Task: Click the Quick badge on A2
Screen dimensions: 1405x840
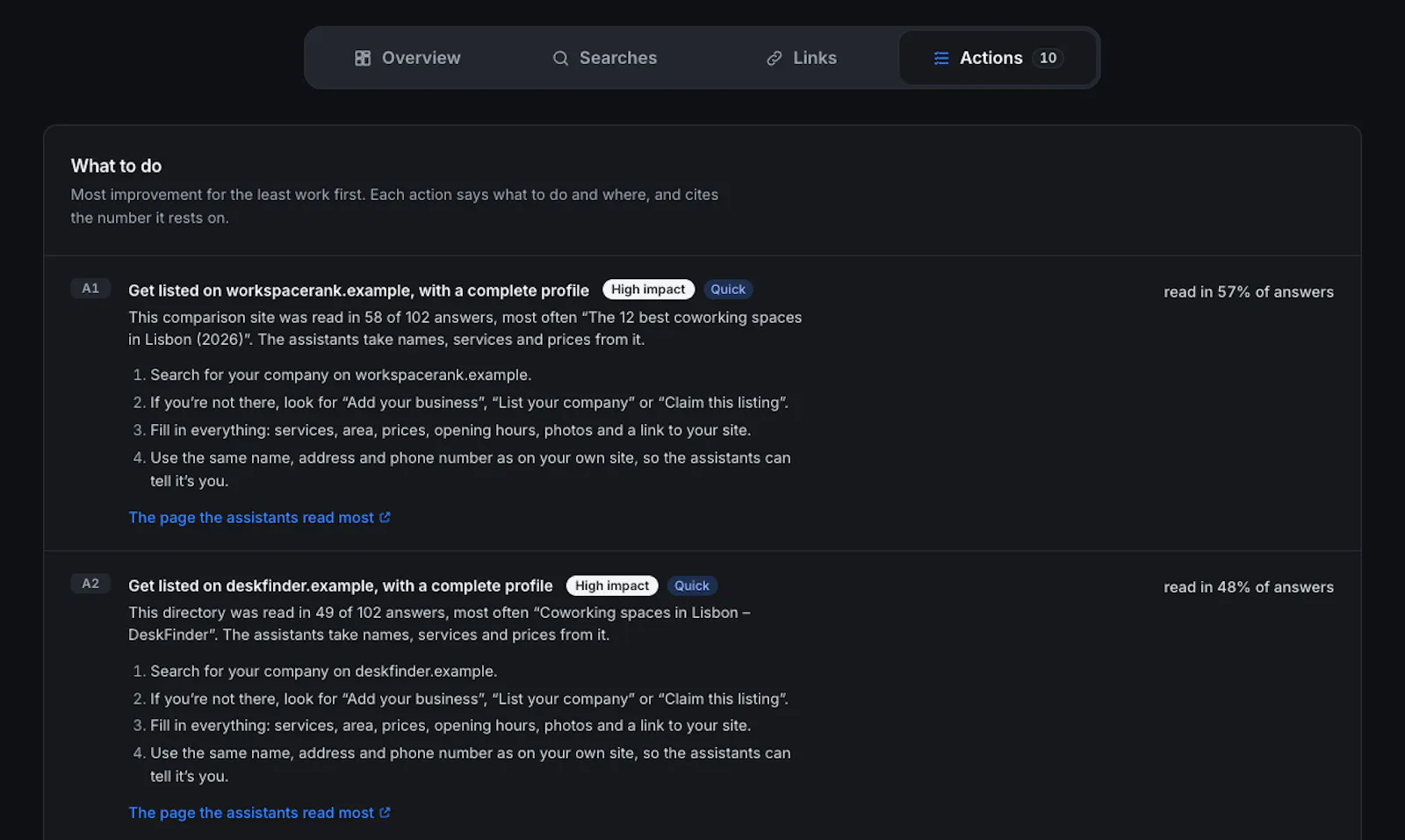Action: pyautogui.click(x=692, y=585)
